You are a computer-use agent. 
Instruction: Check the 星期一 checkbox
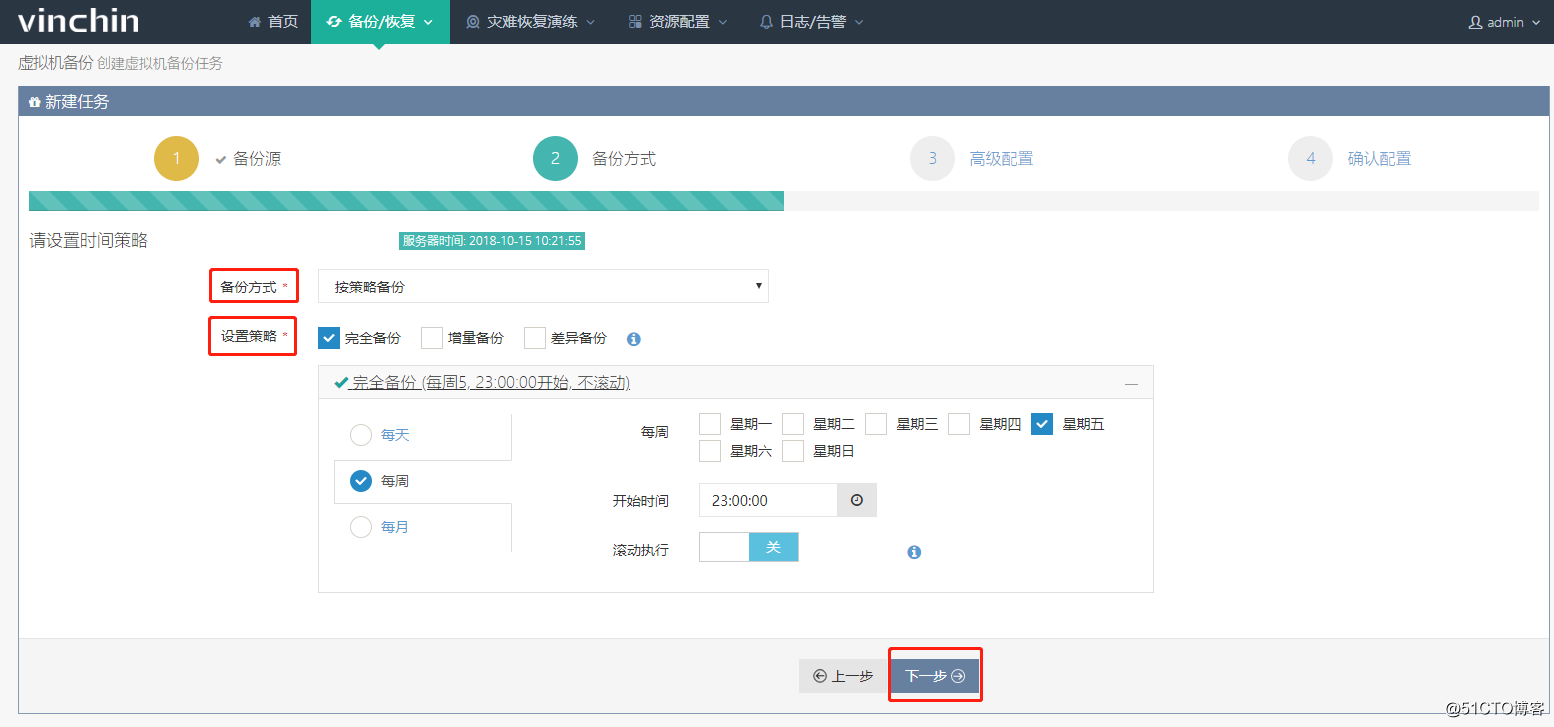pyautogui.click(x=710, y=424)
